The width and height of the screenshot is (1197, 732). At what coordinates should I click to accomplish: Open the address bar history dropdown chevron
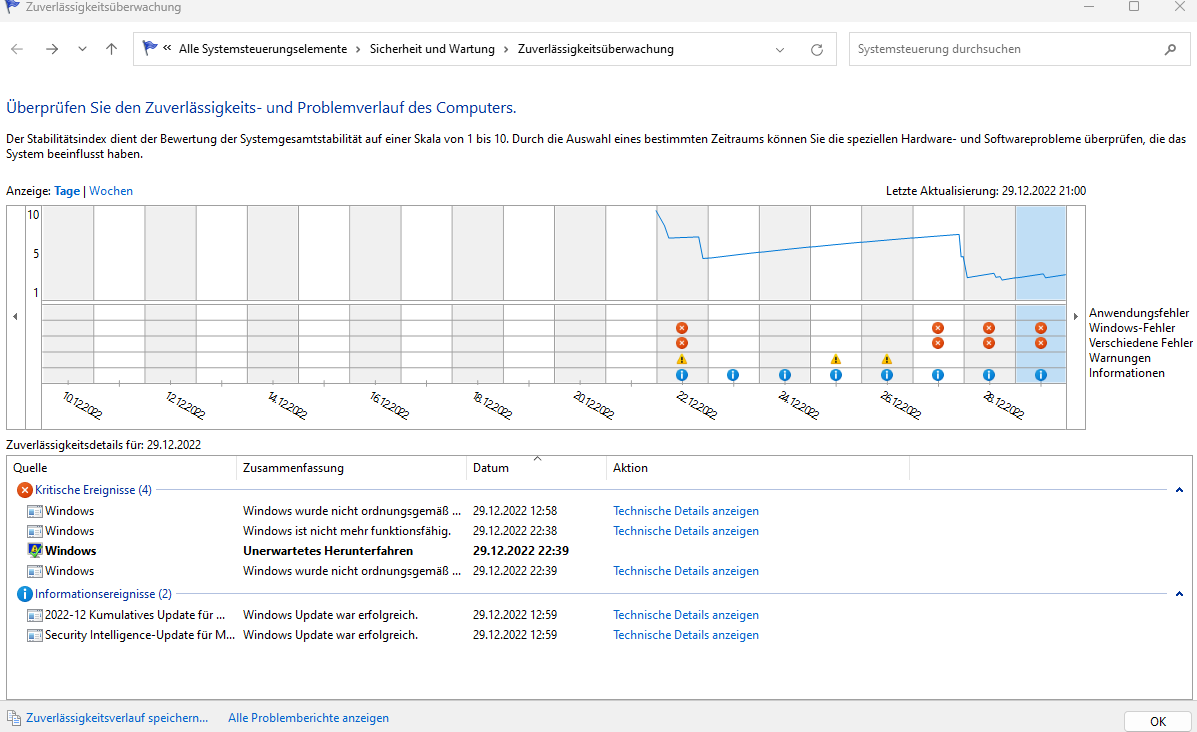point(779,50)
